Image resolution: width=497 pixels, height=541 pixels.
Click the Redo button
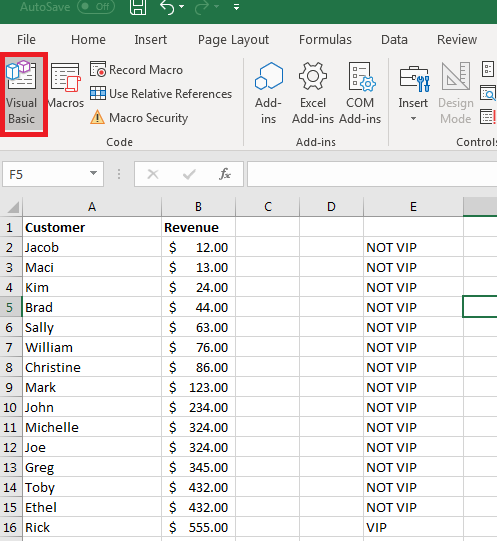pyautogui.click(x=202, y=7)
